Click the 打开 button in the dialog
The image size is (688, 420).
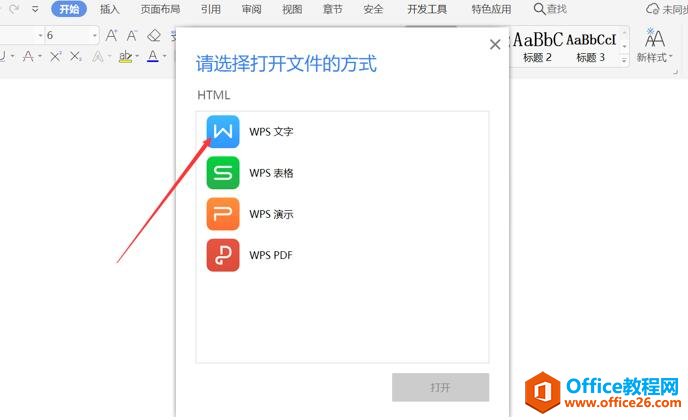pos(441,387)
